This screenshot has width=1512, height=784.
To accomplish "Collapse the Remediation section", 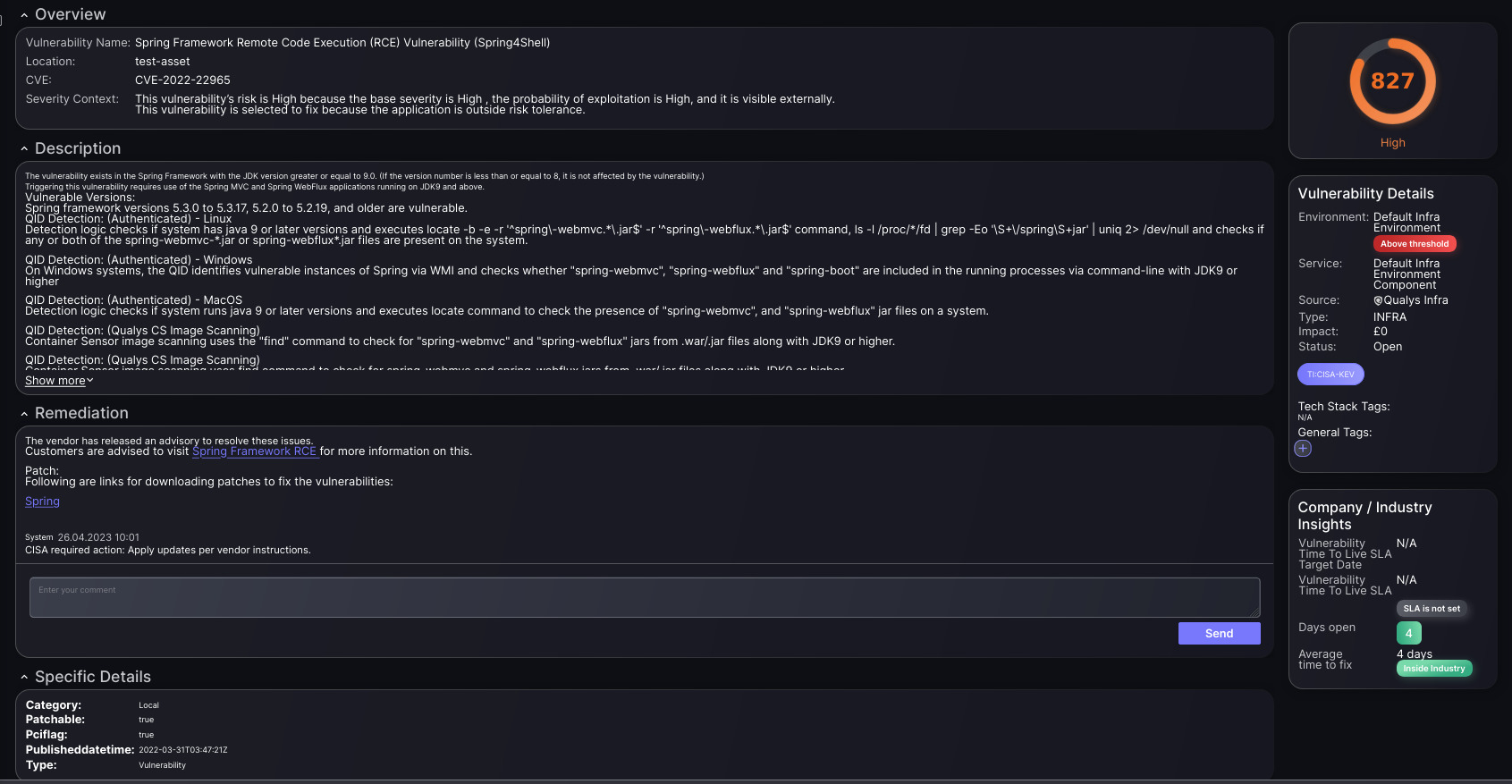I will point(24,414).
